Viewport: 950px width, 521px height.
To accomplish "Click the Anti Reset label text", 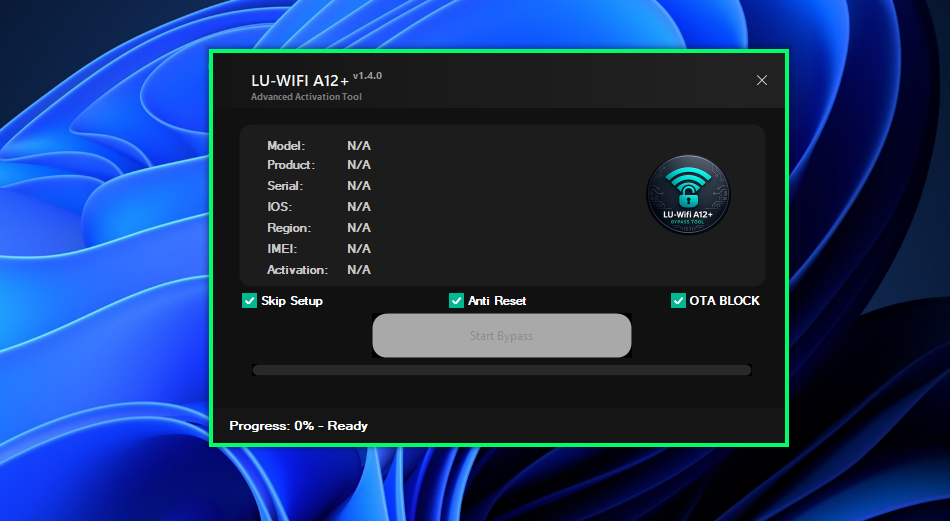I will point(497,301).
